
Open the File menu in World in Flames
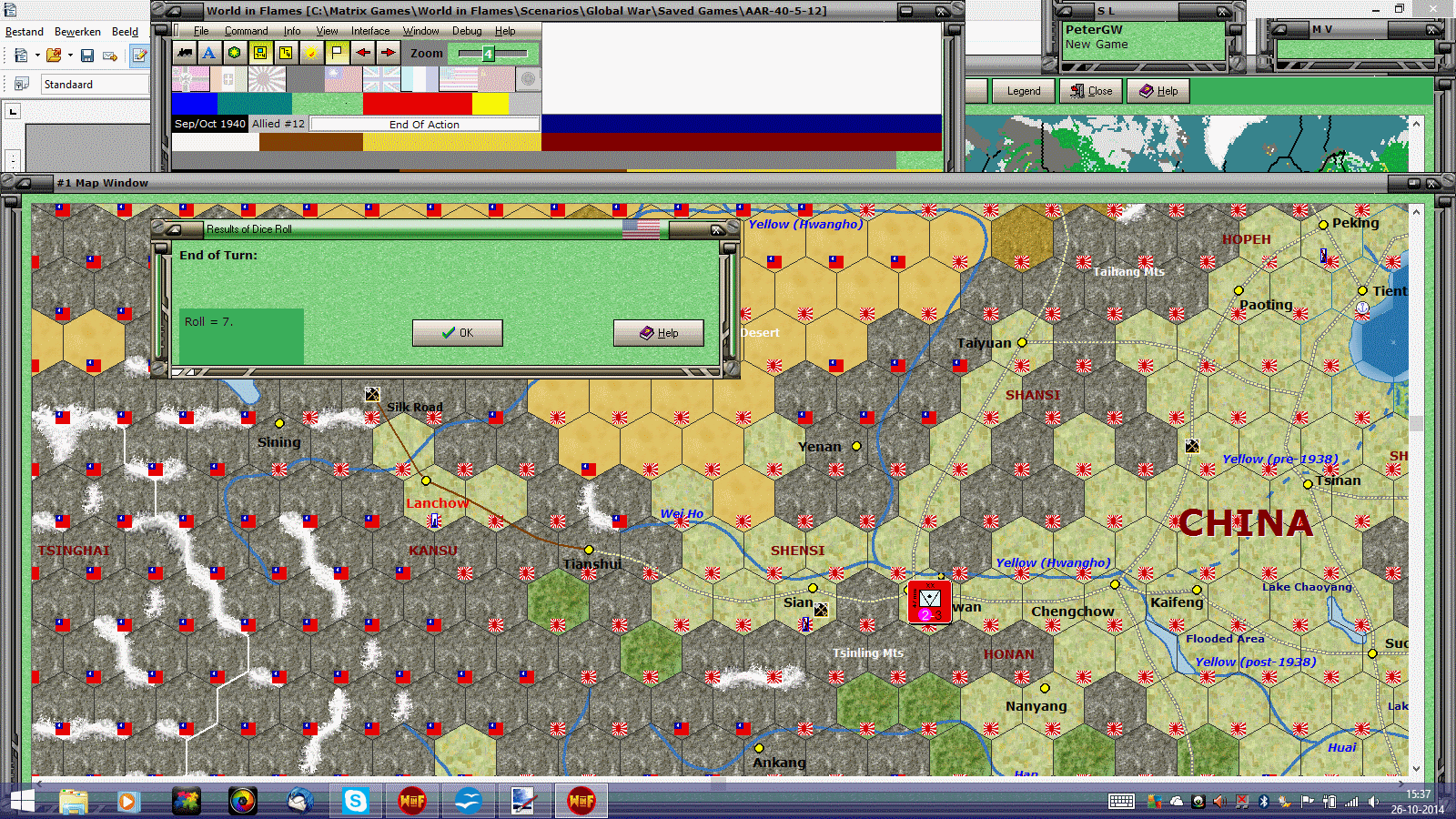(201, 31)
